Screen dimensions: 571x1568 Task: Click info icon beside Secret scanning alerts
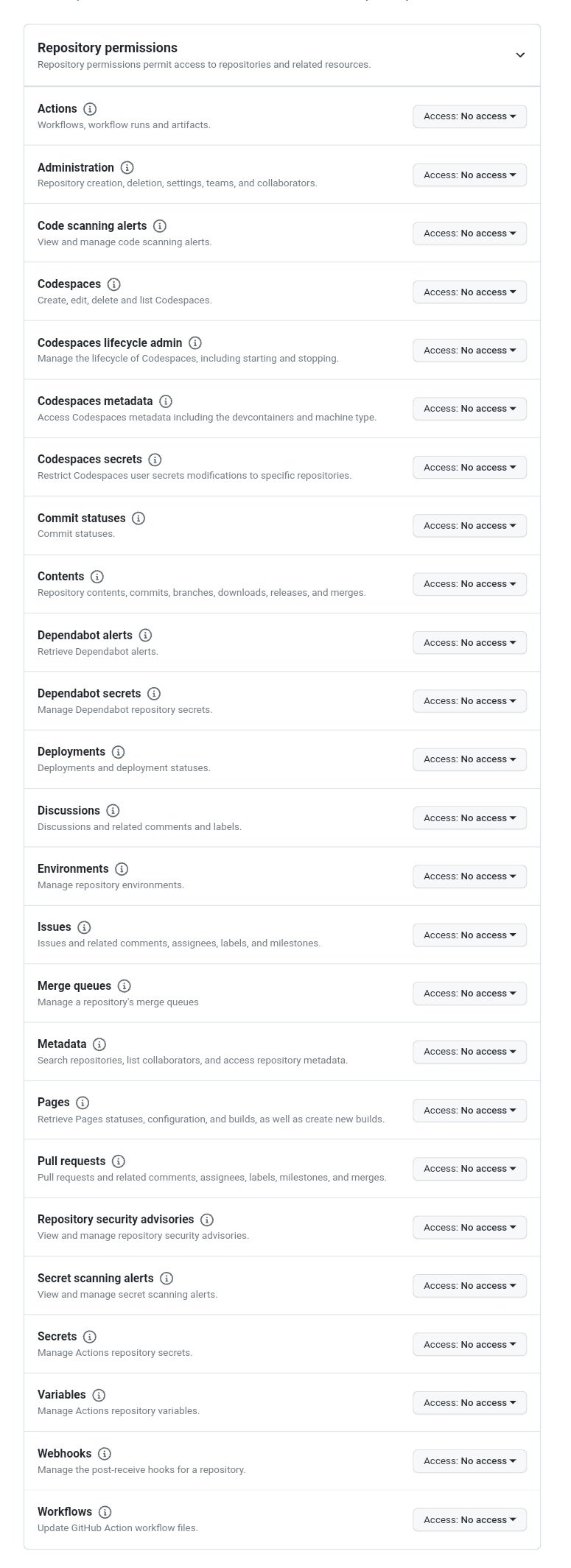[167, 1279]
